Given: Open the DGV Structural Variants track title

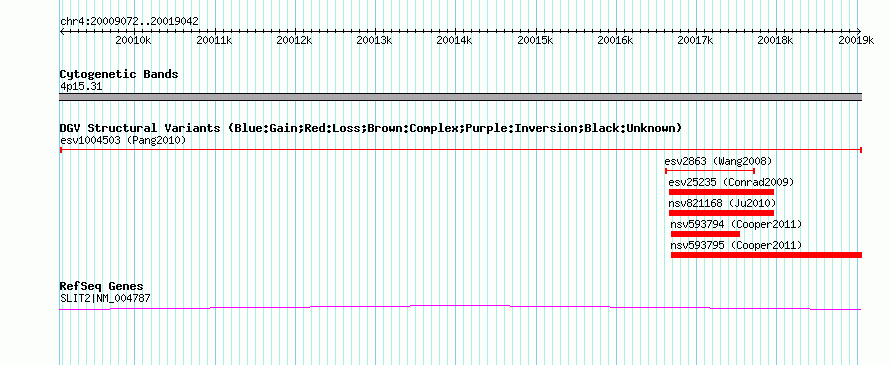Looking at the screenshot, I should click(371, 128).
